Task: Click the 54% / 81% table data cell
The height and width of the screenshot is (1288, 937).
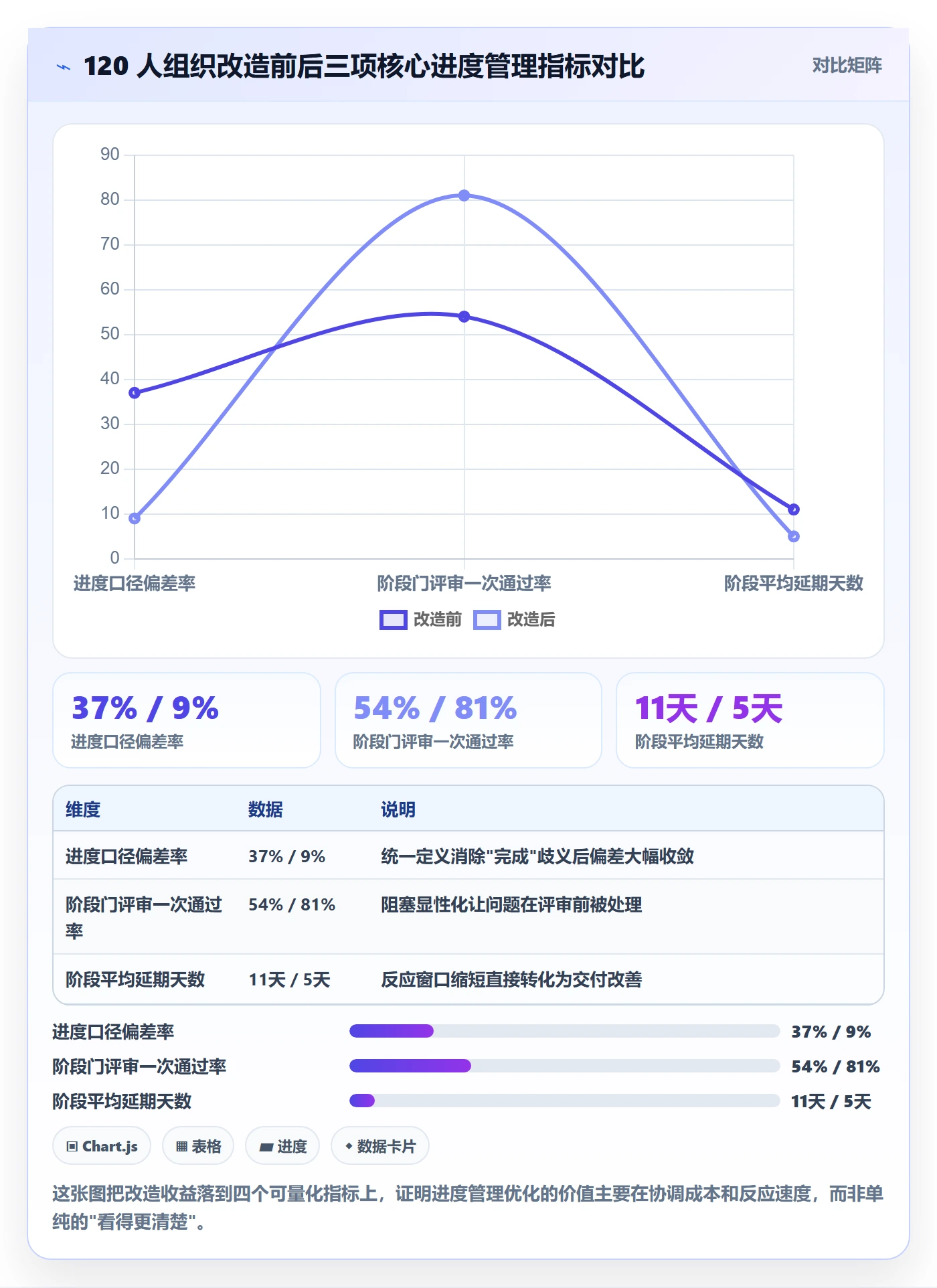Action: 292,904
